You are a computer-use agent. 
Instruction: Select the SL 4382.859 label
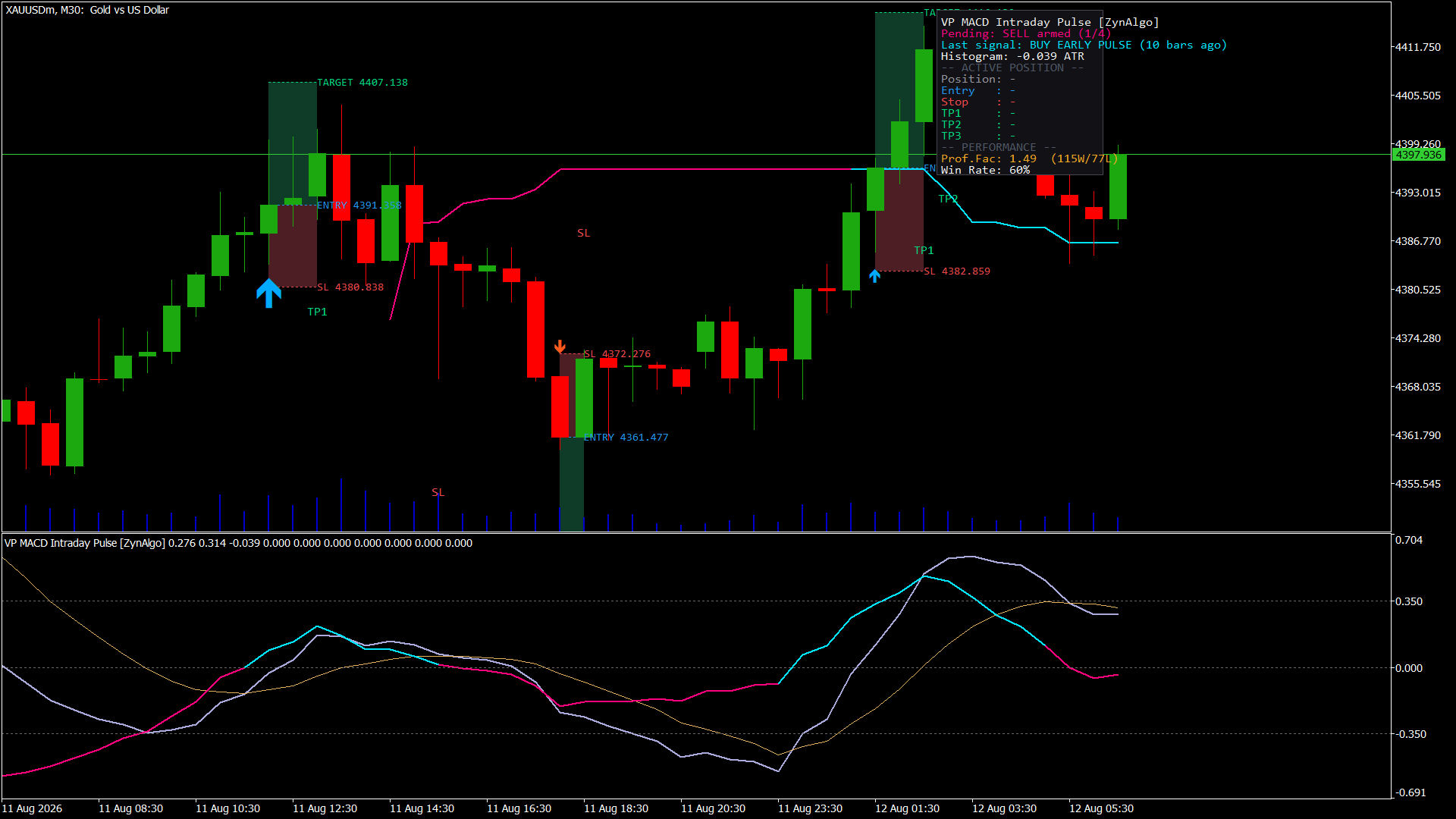point(957,271)
